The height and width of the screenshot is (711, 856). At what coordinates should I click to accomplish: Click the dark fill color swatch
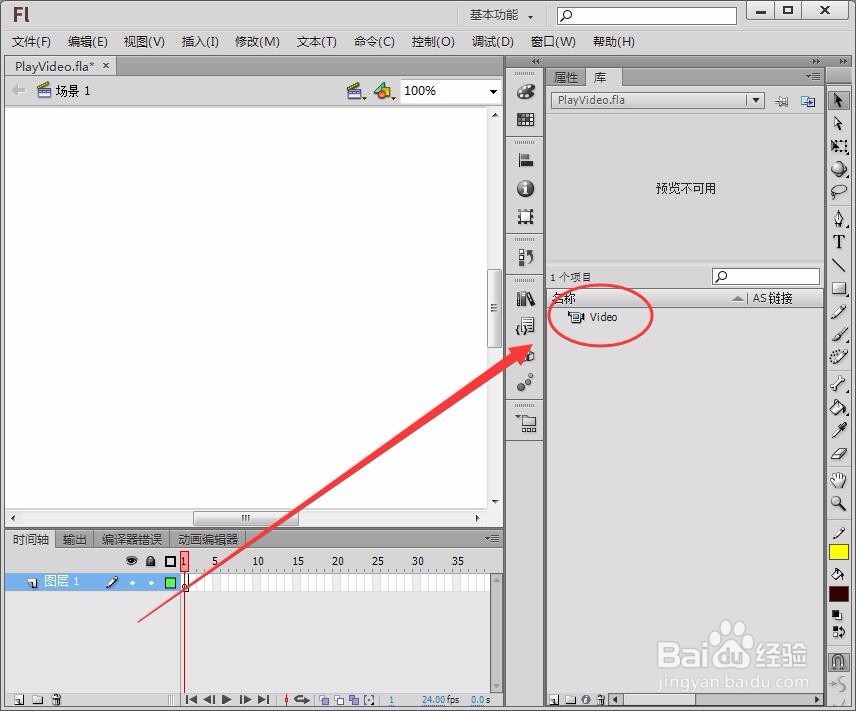839,594
